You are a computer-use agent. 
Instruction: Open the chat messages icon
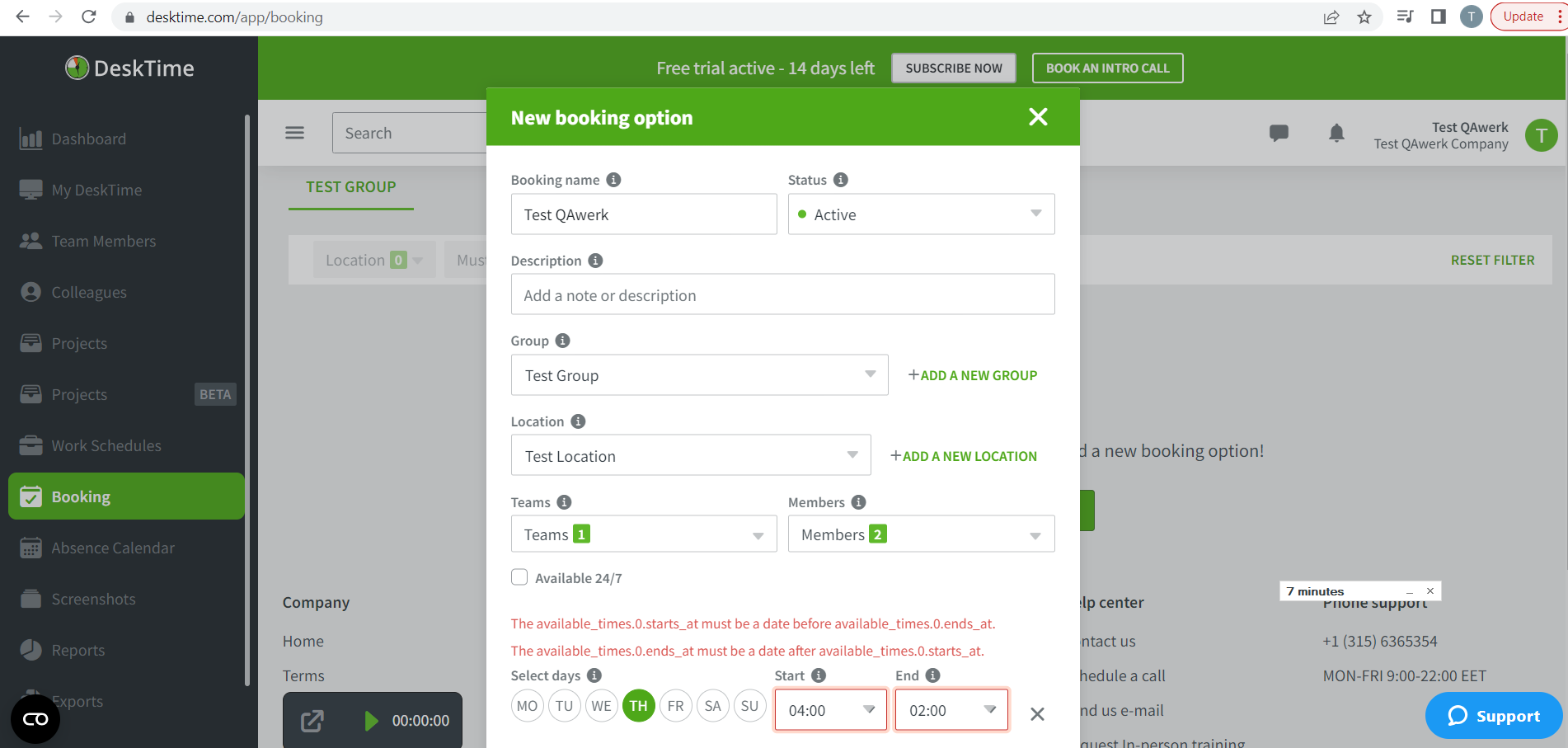point(1279,133)
